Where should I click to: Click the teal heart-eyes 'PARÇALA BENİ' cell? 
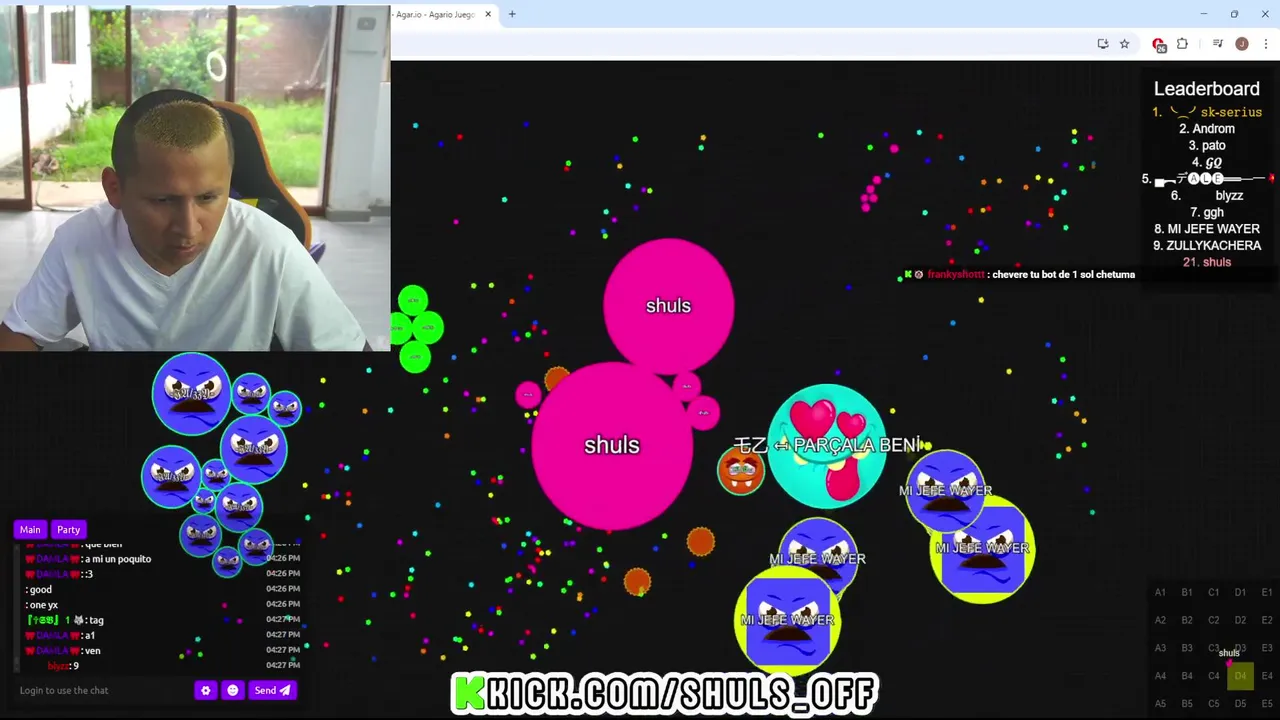point(827,446)
